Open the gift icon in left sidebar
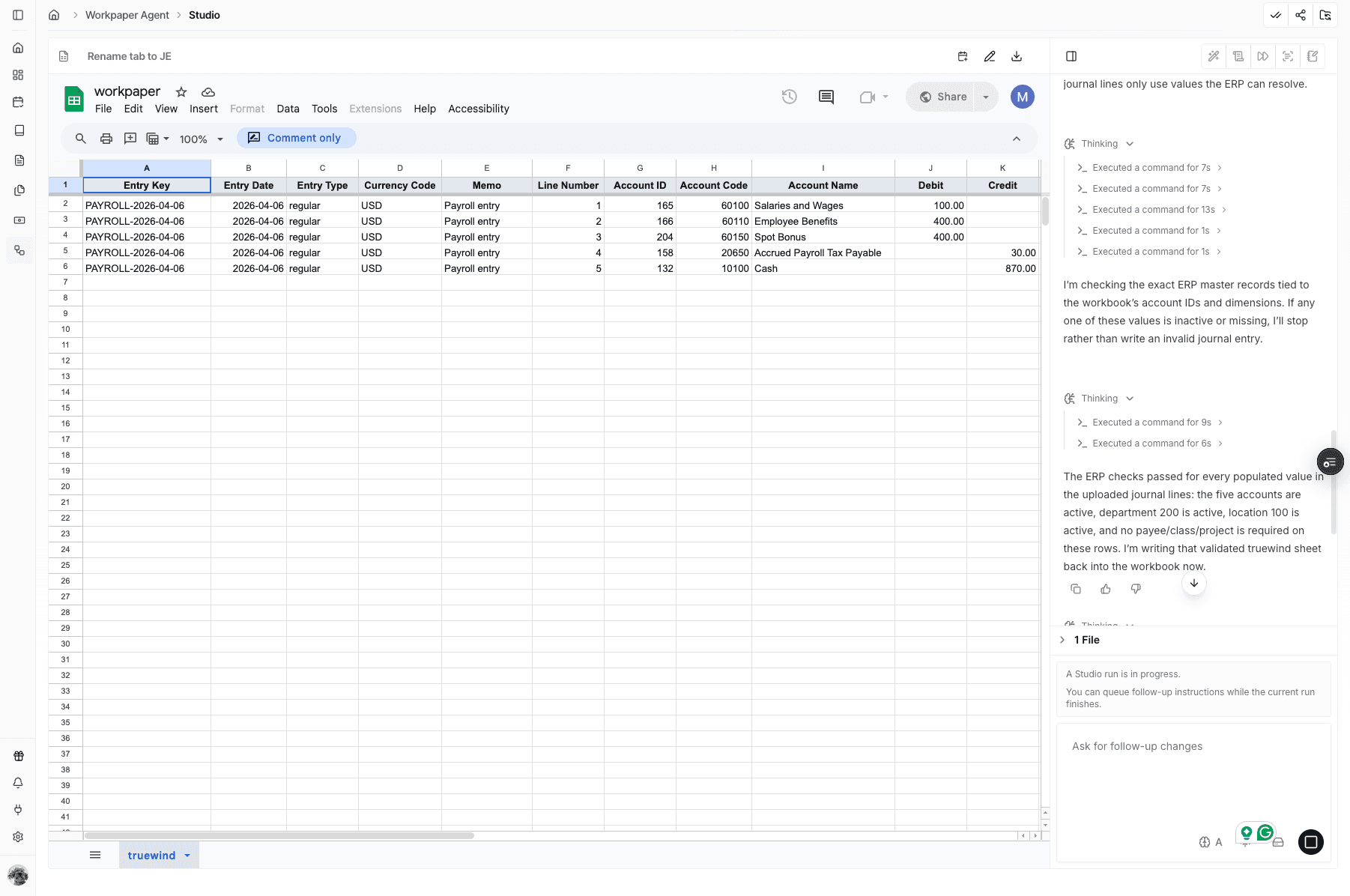Screen dimensions: 1350x896 [18, 756]
